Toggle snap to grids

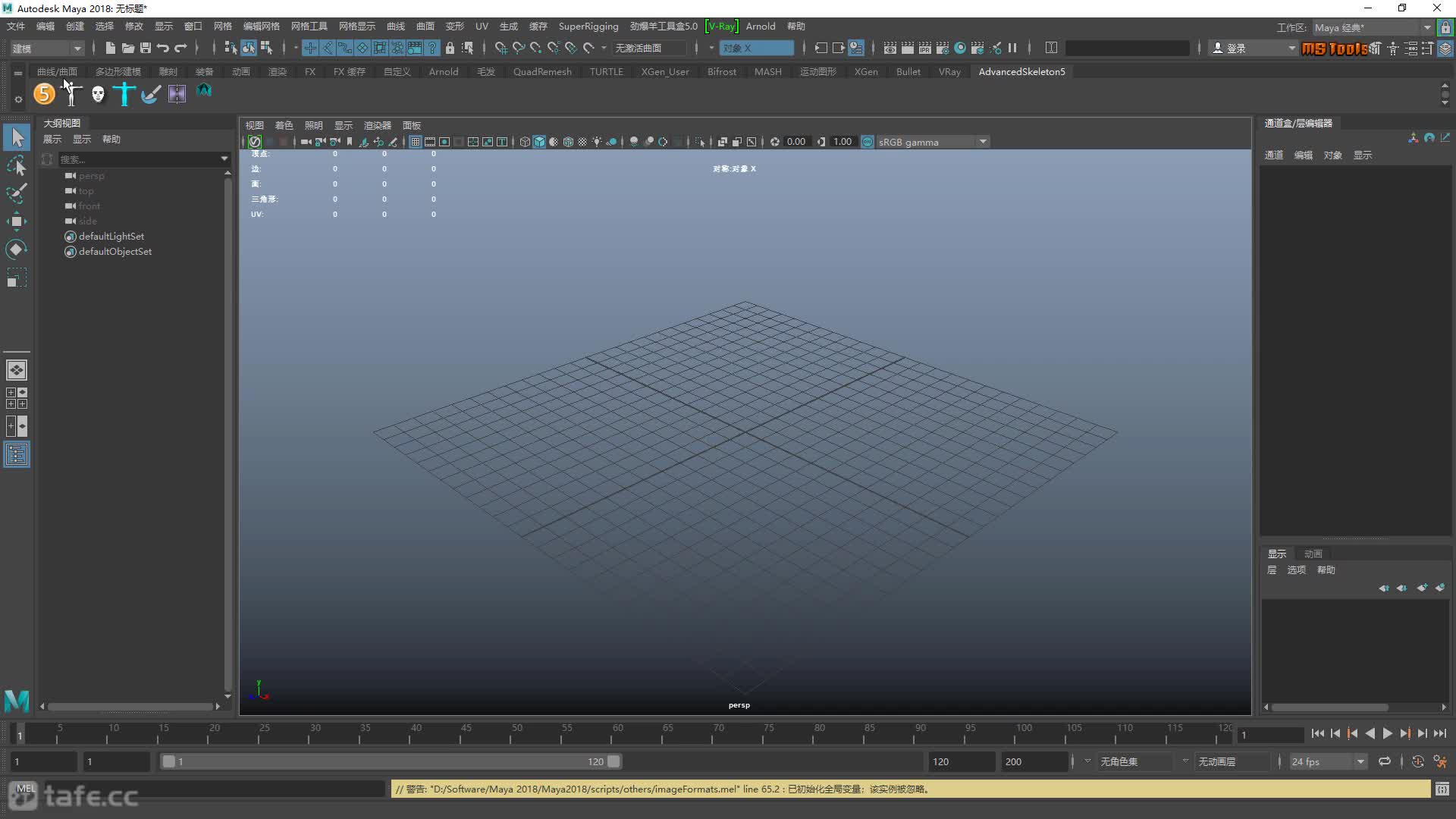click(500, 48)
